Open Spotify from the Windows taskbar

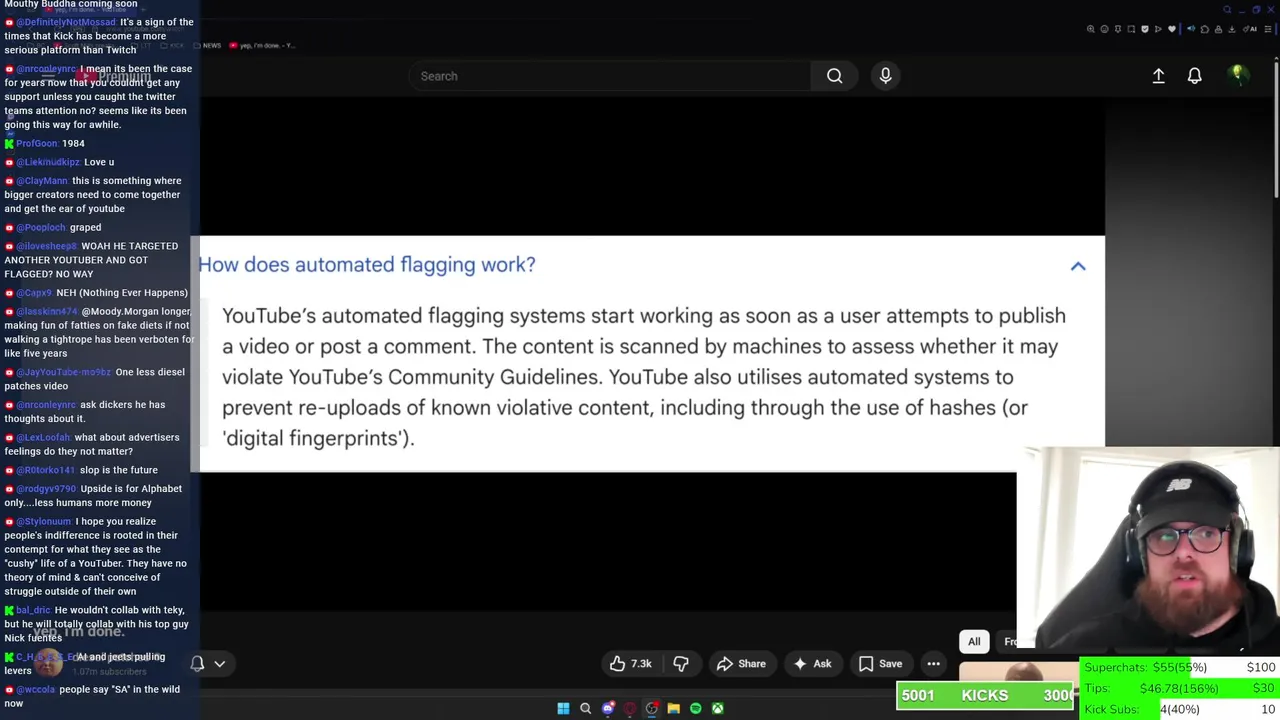(x=696, y=708)
